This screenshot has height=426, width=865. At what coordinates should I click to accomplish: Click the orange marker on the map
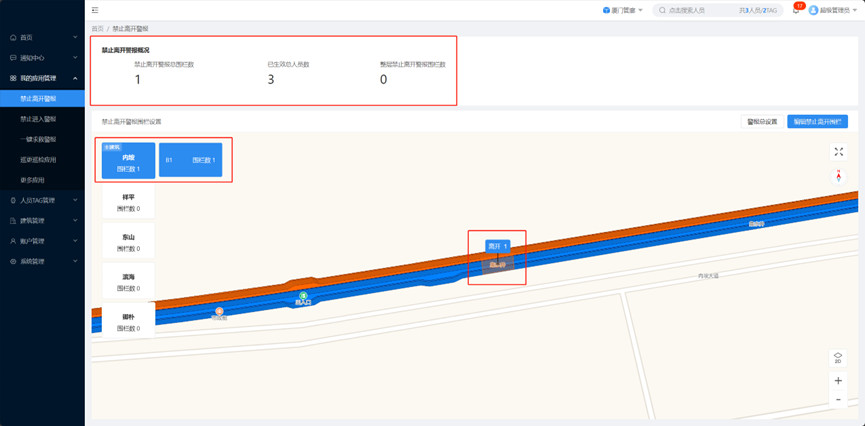(x=219, y=312)
